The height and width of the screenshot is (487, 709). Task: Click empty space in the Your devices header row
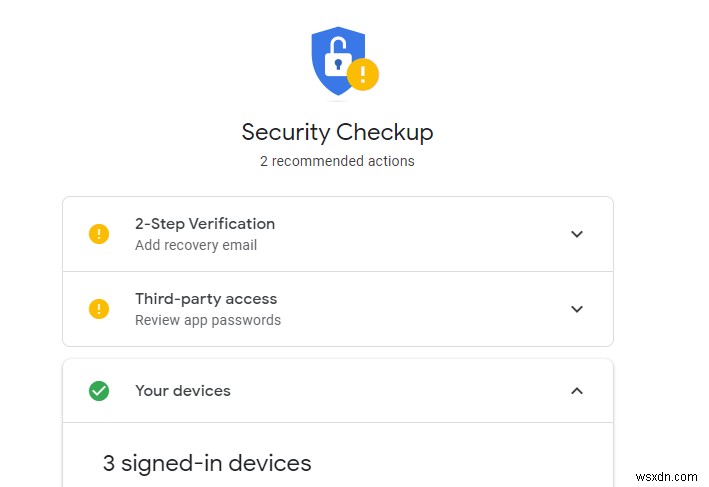(400, 391)
